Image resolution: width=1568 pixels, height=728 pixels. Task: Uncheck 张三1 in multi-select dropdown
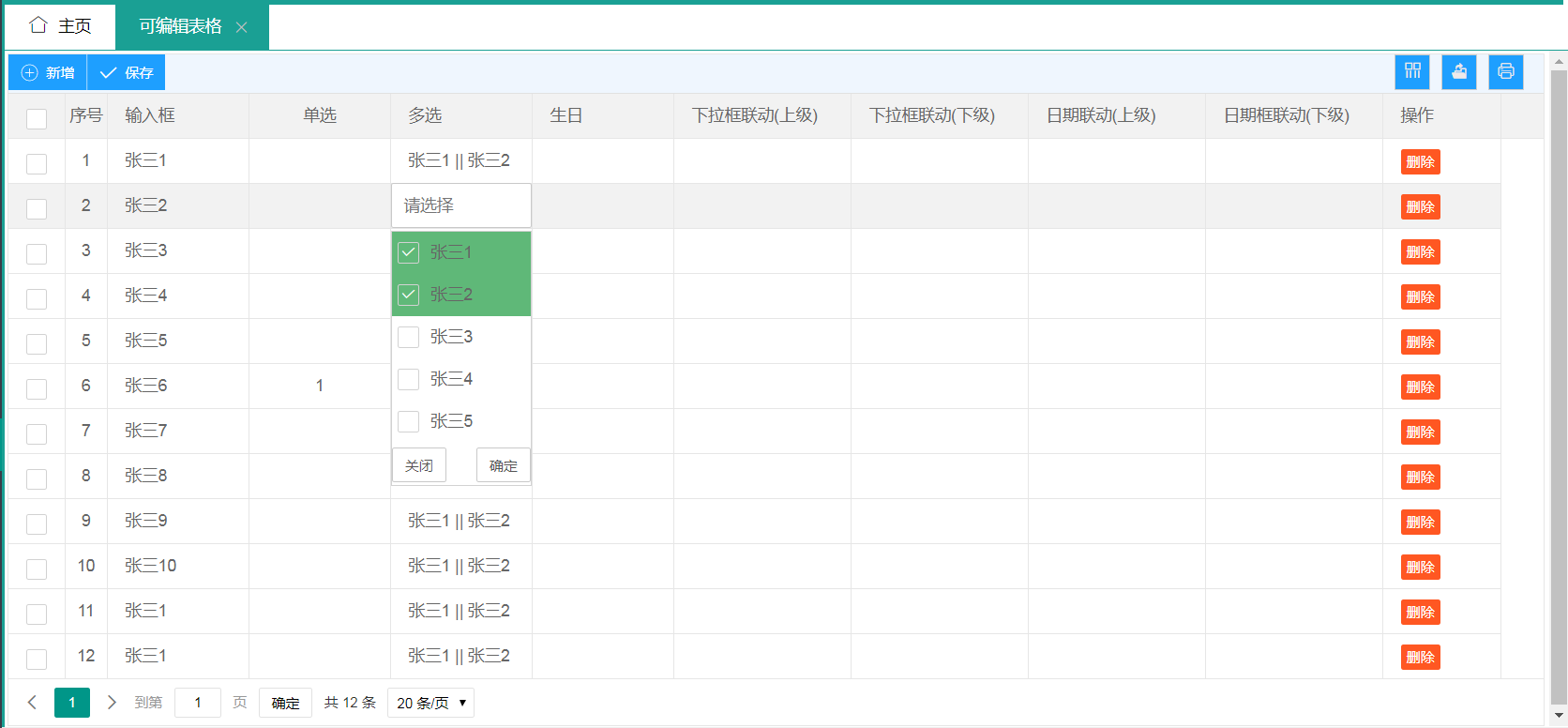coord(409,252)
